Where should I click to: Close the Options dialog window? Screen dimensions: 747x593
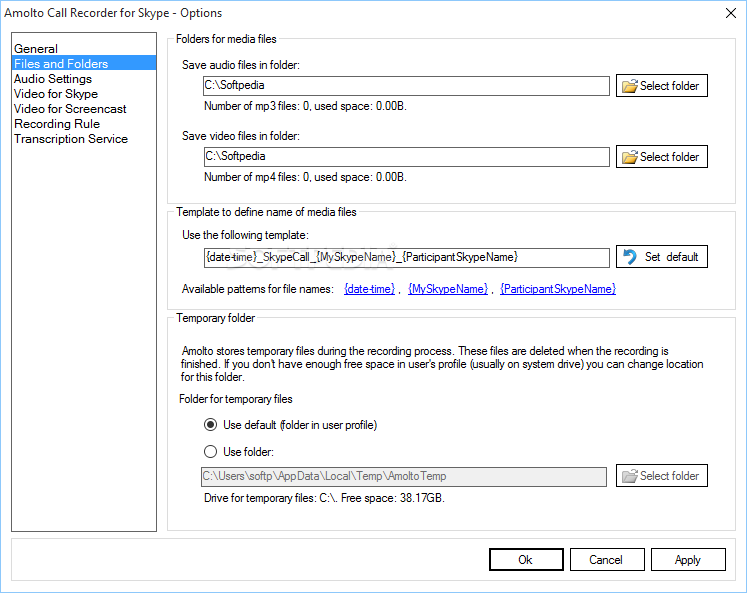(731, 13)
